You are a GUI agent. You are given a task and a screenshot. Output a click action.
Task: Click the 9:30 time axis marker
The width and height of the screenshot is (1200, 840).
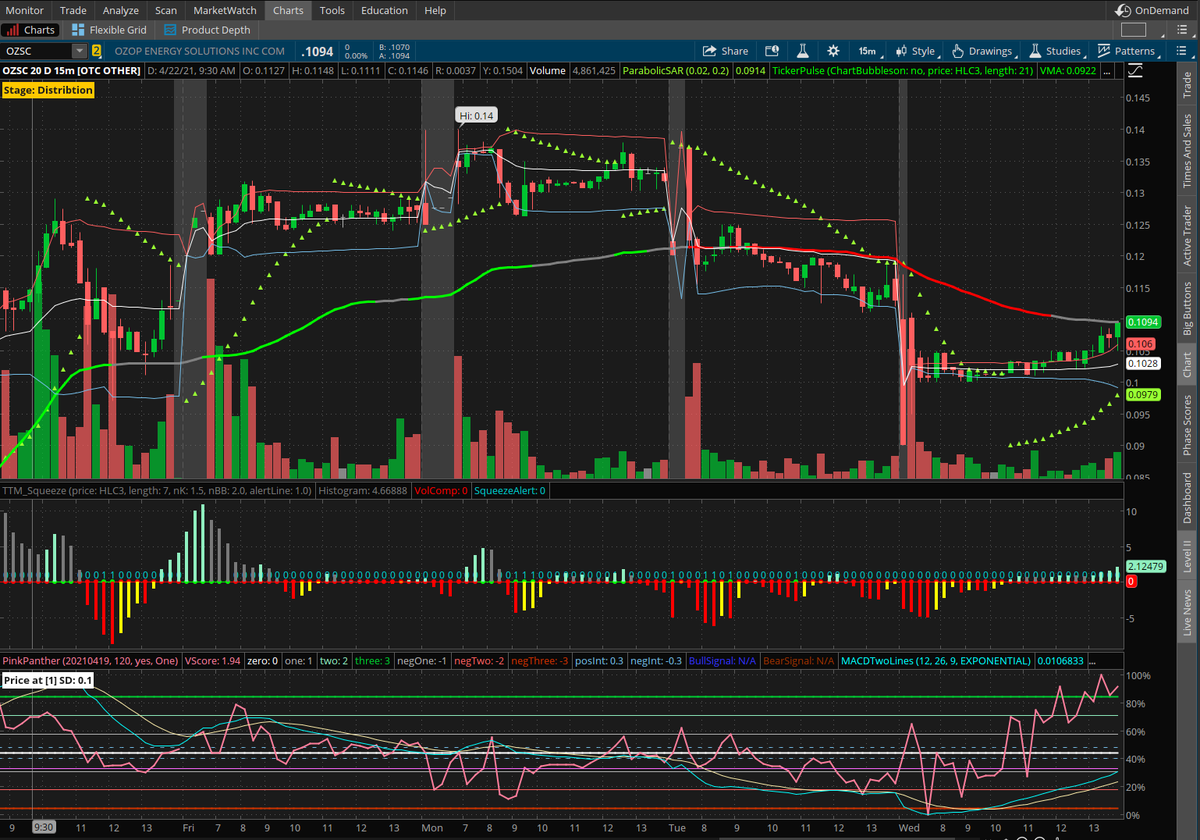(x=43, y=829)
